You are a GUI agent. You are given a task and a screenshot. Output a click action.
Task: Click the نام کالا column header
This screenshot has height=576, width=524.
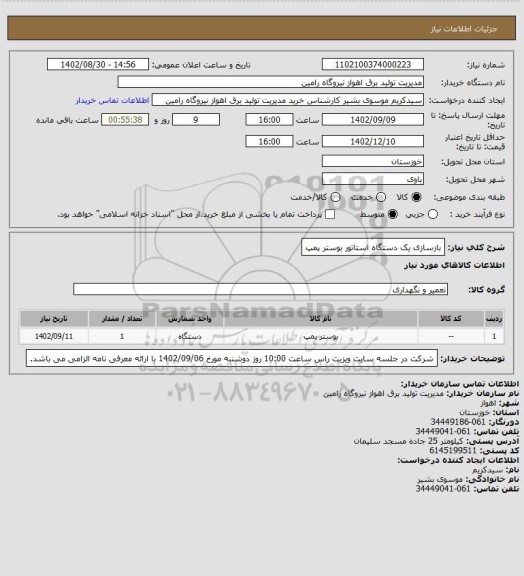320,319
